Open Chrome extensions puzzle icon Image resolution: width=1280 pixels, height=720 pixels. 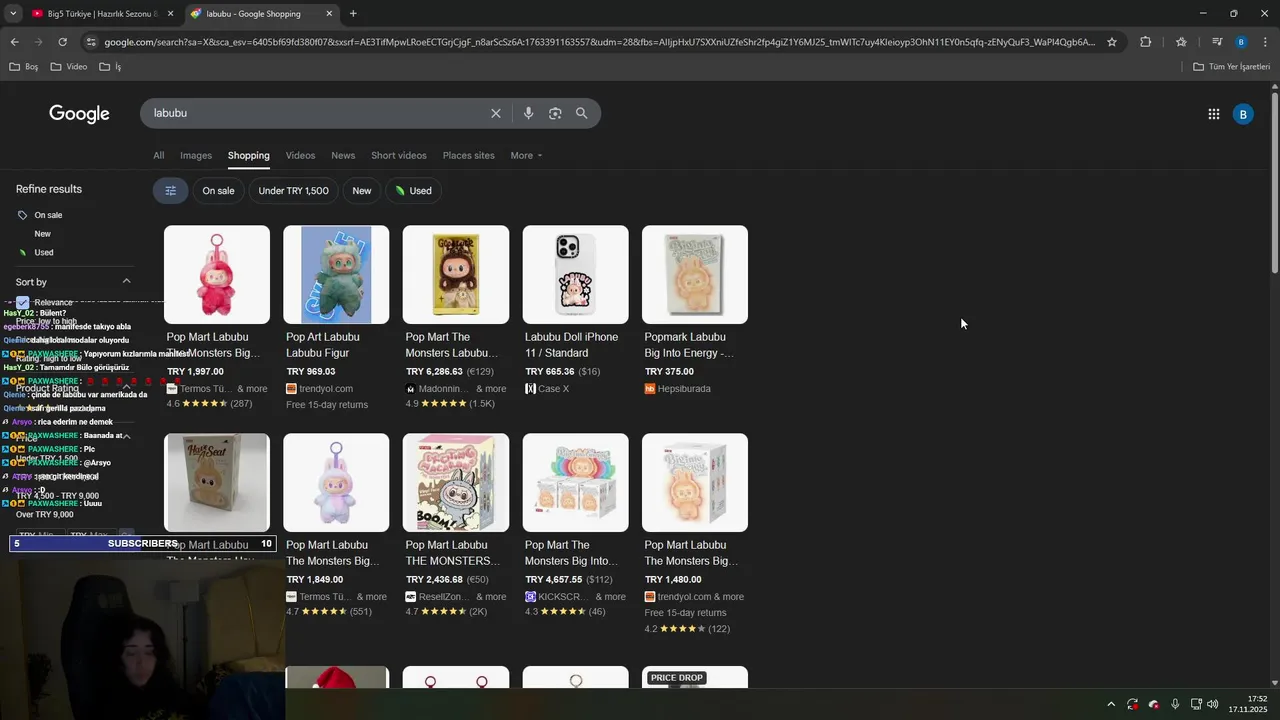(x=1145, y=42)
